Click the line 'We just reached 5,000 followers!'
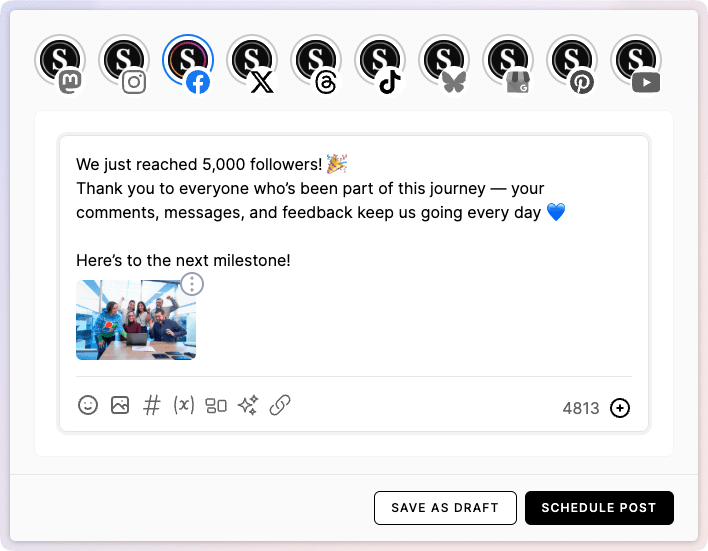 pos(199,164)
